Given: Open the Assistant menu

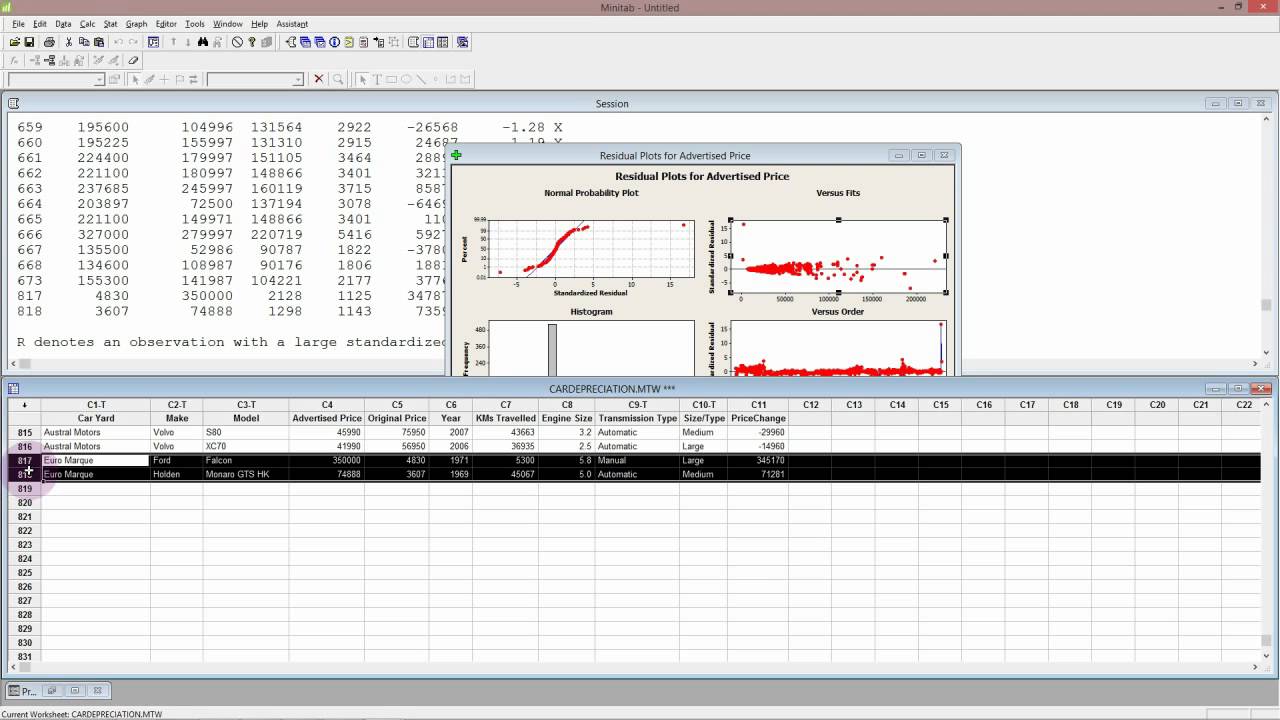Looking at the screenshot, I should tap(292, 24).
